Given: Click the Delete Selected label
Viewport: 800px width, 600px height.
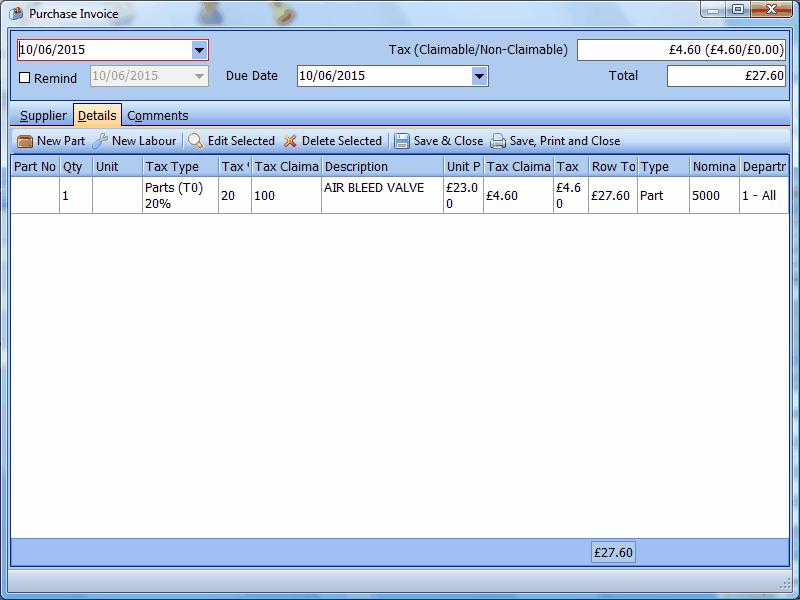Looking at the screenshot, I should click(x=342, y=141).
